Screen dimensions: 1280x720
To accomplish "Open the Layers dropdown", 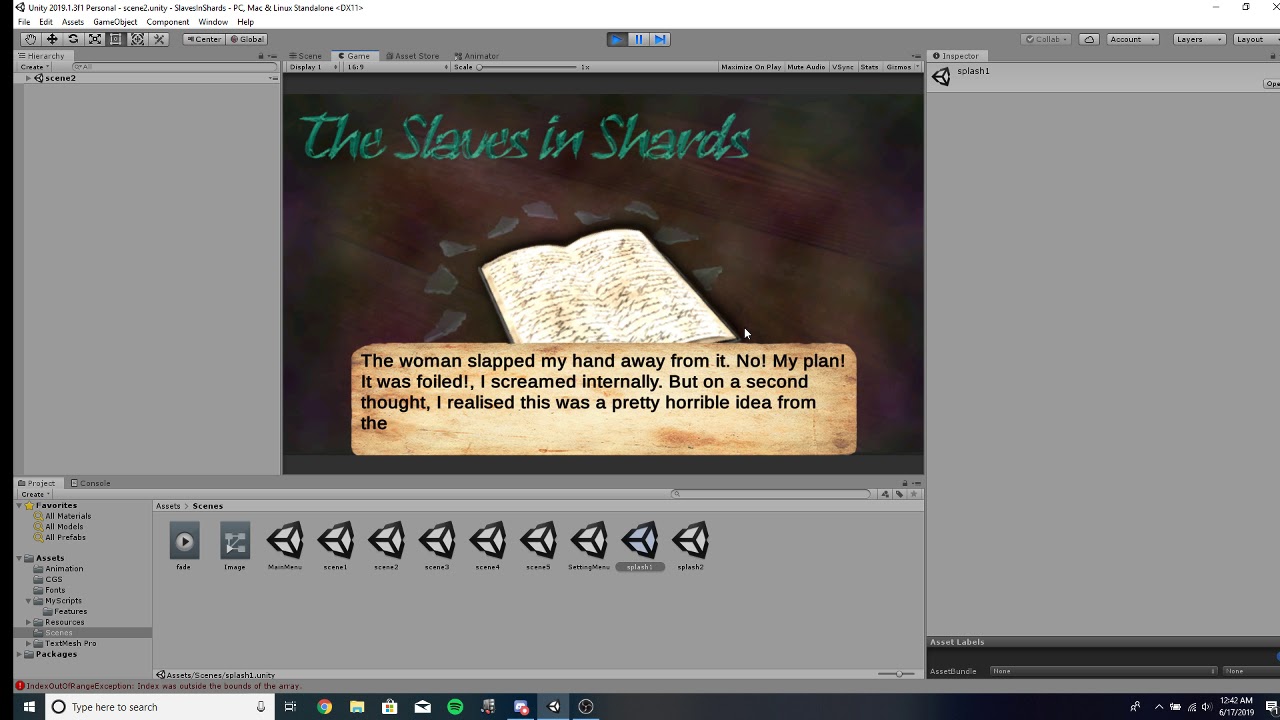I will coord(1197,39).
